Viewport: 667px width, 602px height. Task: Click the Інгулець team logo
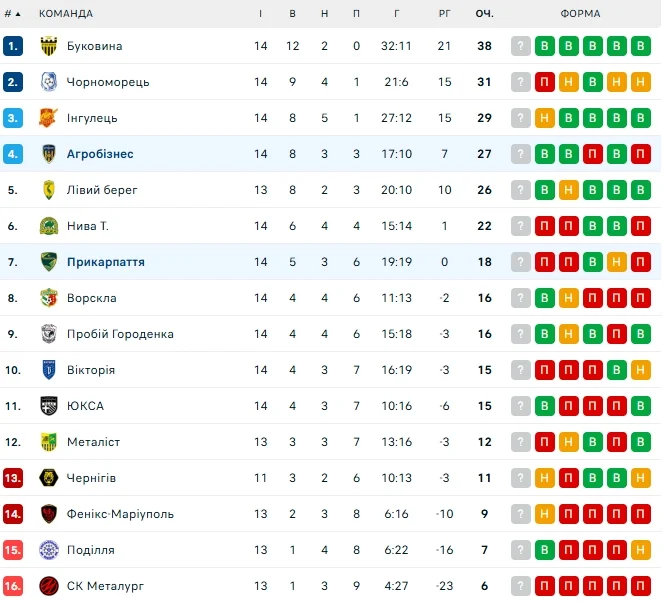click(x=48, y=118)
